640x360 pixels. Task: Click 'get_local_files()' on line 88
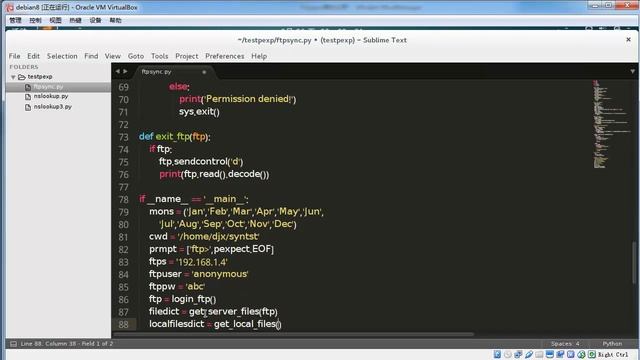pos(248,324)
